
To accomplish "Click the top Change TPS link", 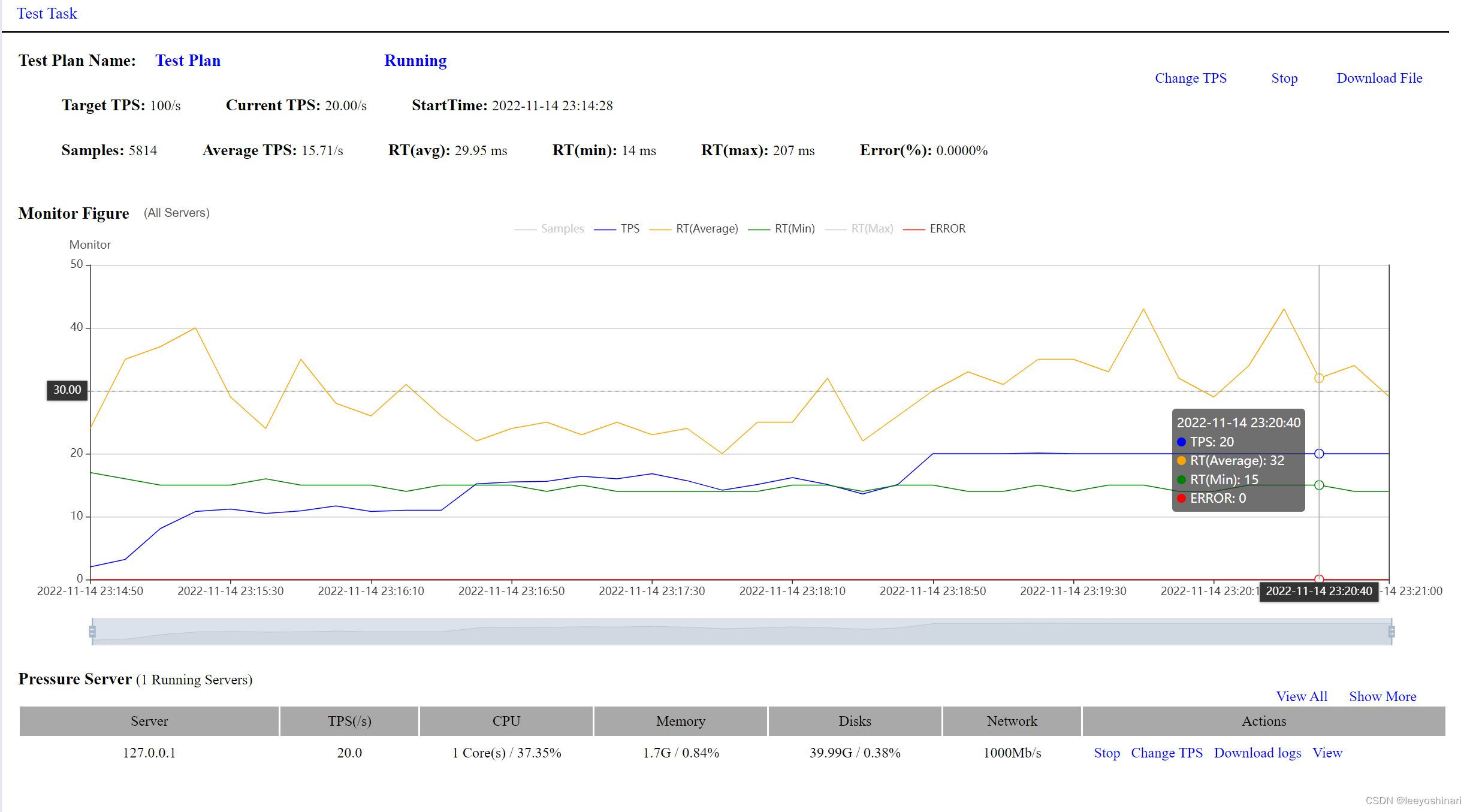I will pyautogui.click(x=1190, y=78).
